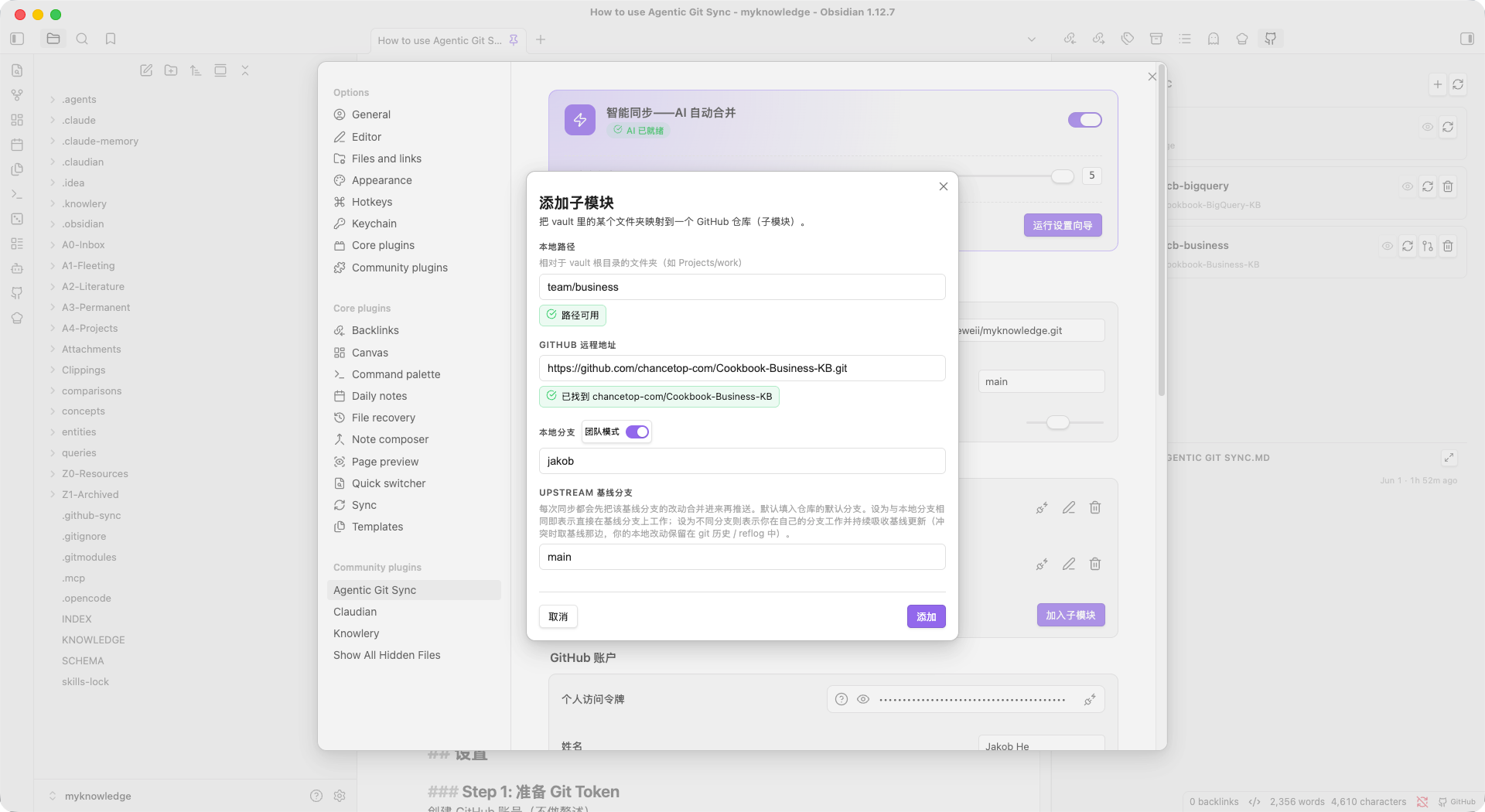Viewport: 1485px width, 812px height.
Task: Click the GitHub cat icon in top toolbar
Action: 1271,39
